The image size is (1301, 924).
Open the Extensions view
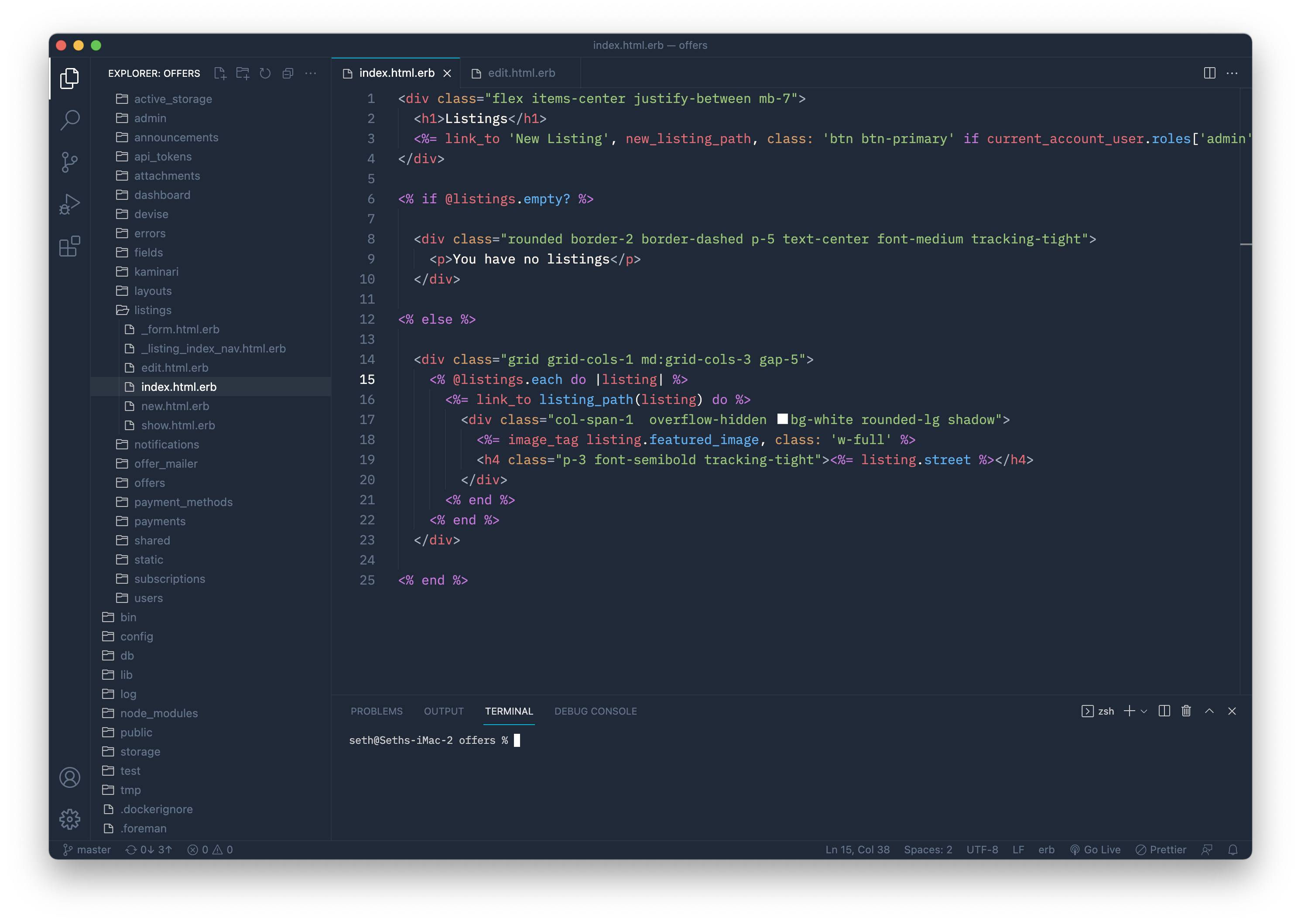(x=69, y=246)
